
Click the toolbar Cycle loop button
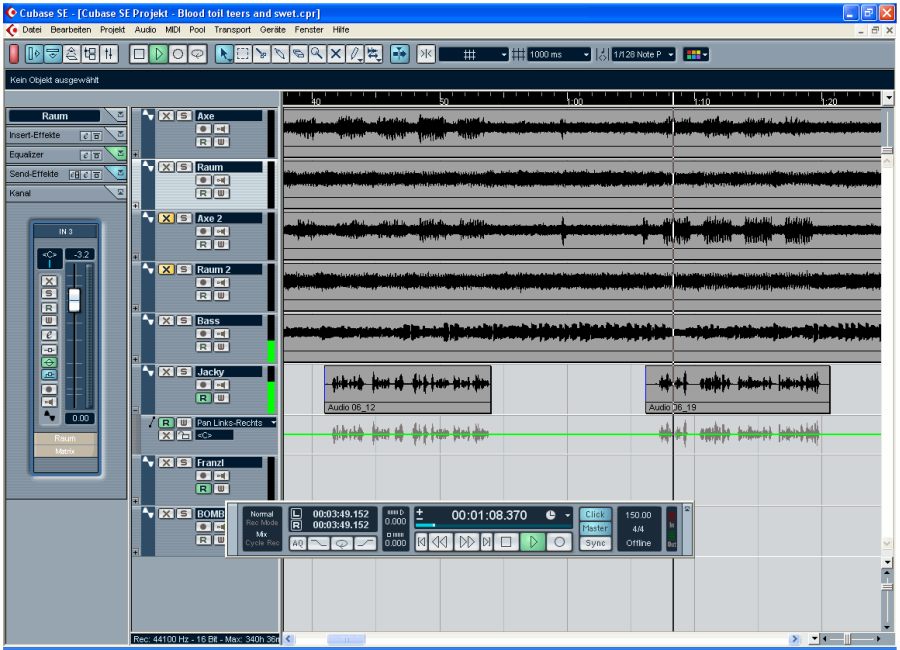tap(197, 54)
